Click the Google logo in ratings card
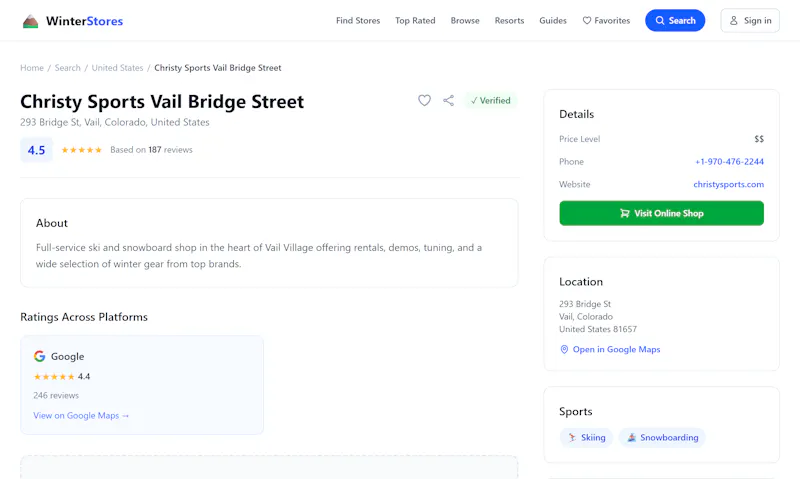Viewport: 800px width, 479px height. 39,356
